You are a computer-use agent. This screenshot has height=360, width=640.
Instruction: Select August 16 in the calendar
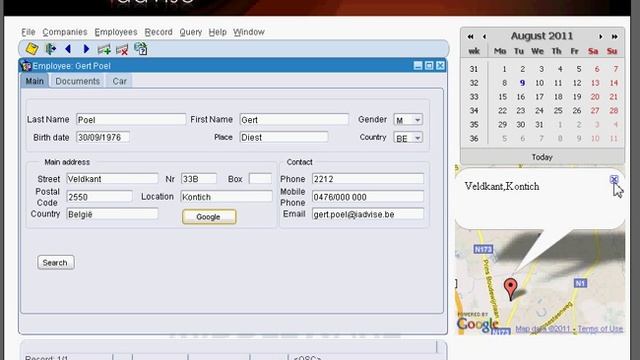pyautogui.click(x=520, y=97)
